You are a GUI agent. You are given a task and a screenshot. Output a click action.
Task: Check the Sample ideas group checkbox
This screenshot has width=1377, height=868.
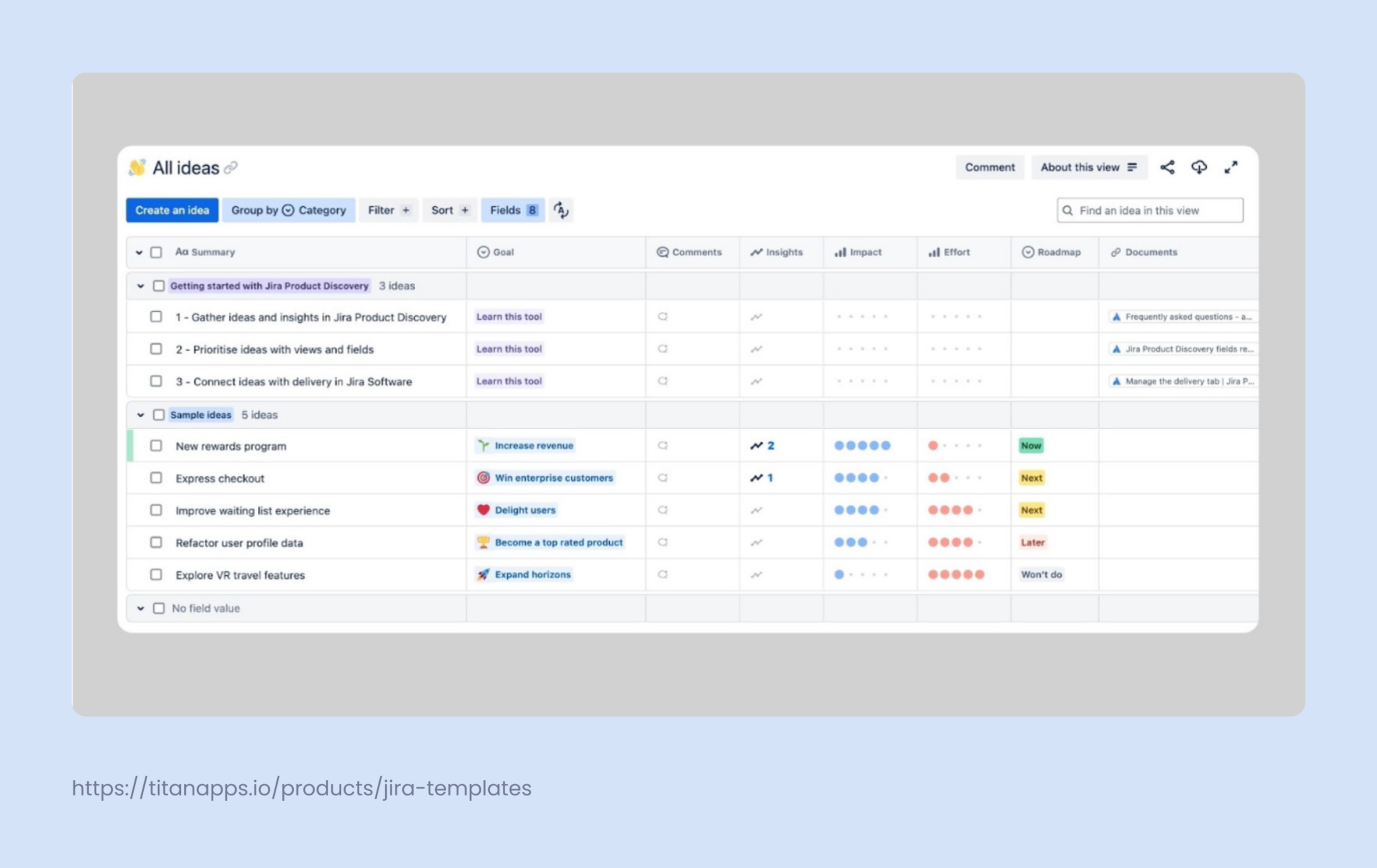[x=159, y=415]
